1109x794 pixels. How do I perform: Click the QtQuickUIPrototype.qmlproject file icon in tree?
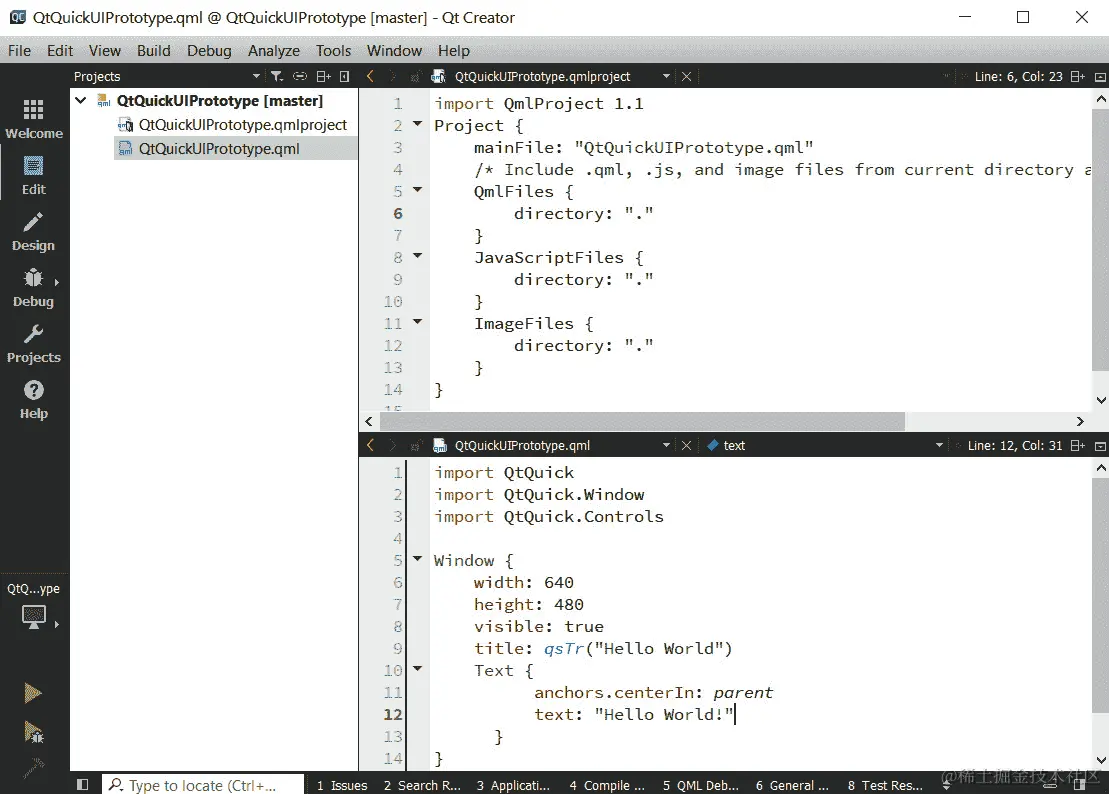(x=125, y=125)
